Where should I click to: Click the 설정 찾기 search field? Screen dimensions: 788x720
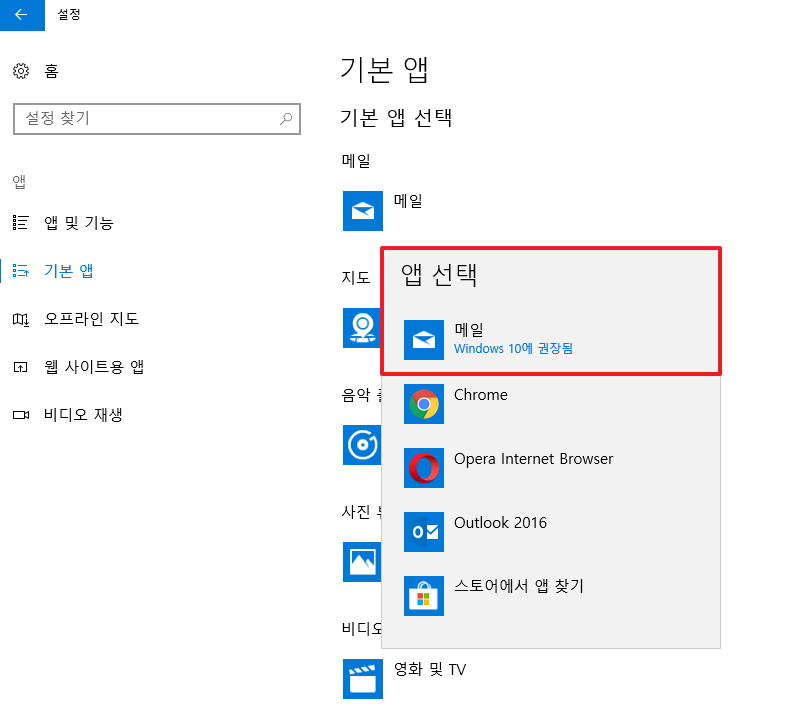[157, 119]
